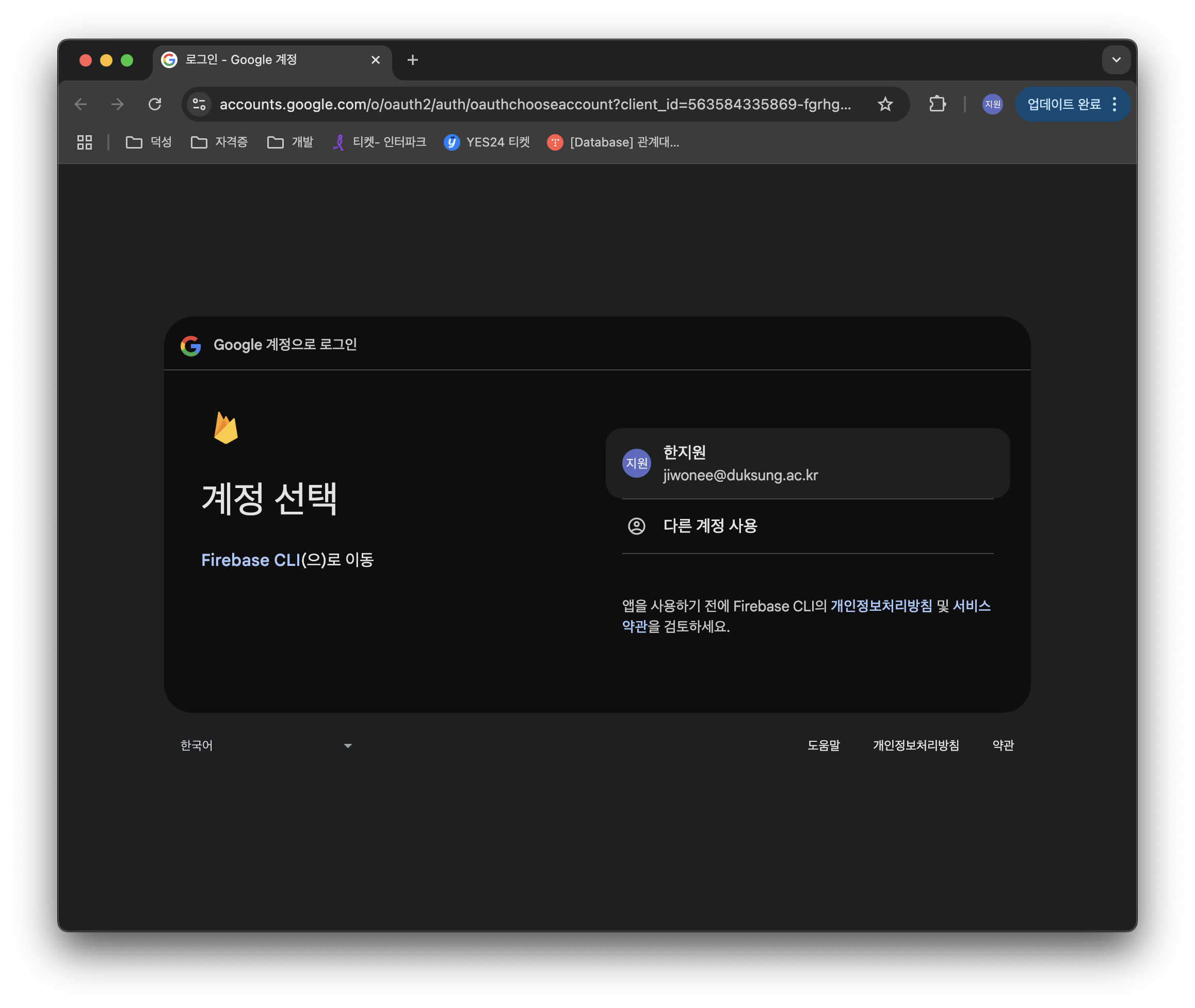This screenshot has height=1008, width=1195.
Task: Click 다른 계정 사용 option
Action: coord(710,526)
